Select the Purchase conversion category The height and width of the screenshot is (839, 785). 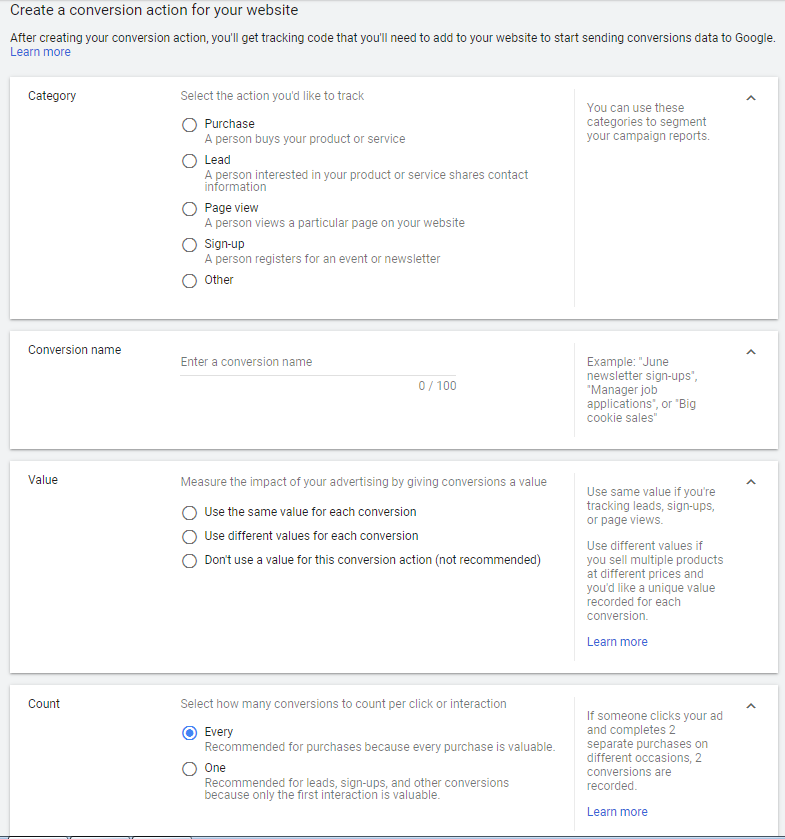point(189,124)
